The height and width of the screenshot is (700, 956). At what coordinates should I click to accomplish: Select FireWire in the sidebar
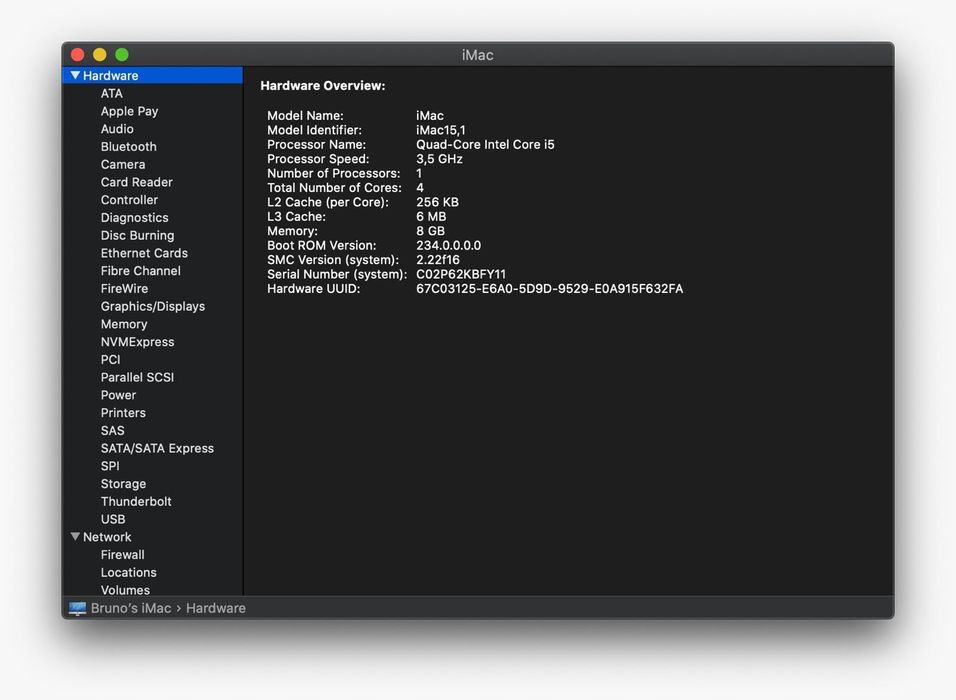(x=124, y=288)
